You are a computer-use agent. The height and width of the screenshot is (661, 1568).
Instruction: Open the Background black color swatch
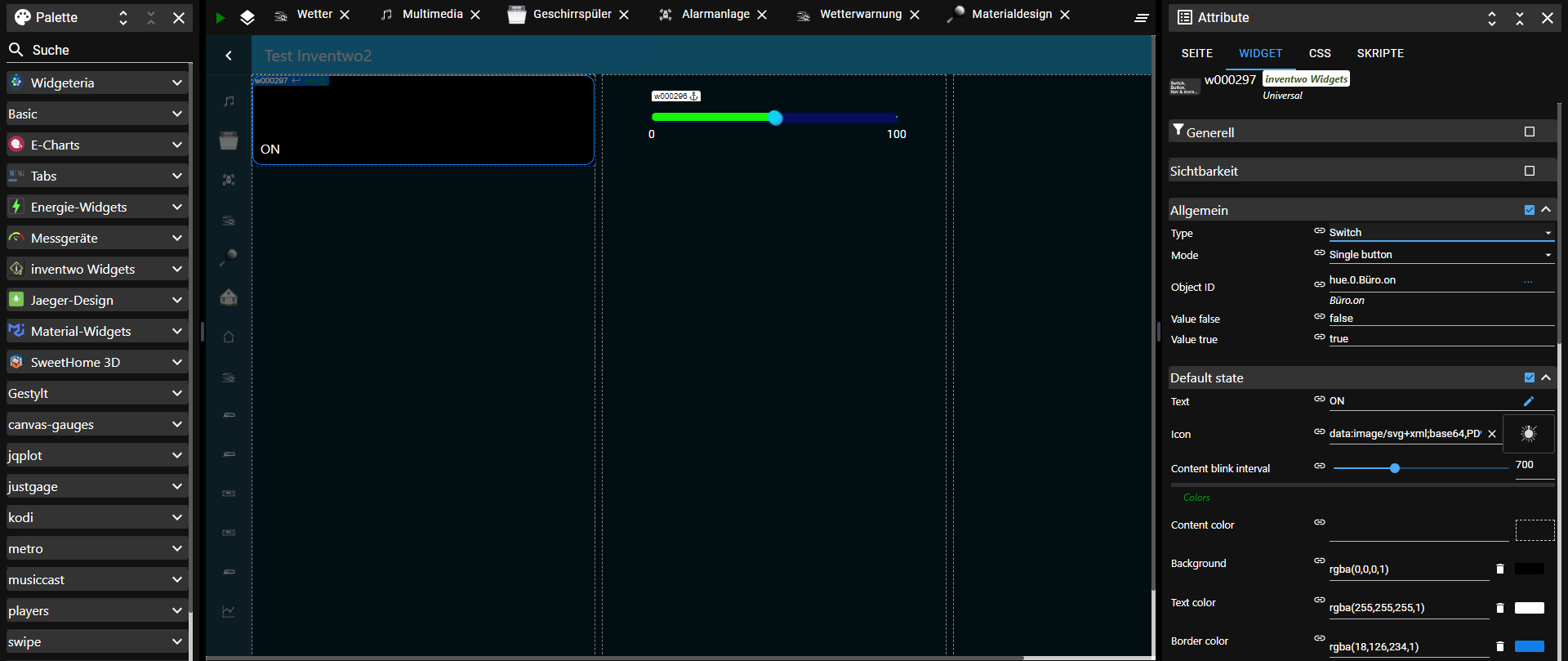click(1530, 569)
